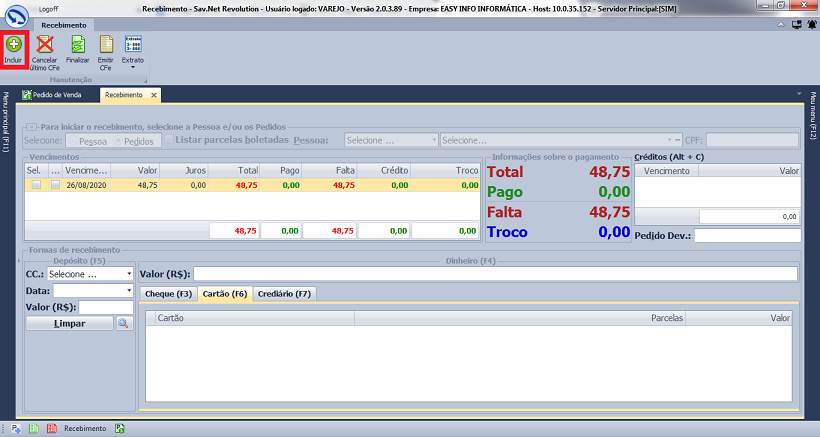820x437 pixels.
Task: Tick the Sel. checkbox for the 26/08/2020 row
Action: pos(36,185)
